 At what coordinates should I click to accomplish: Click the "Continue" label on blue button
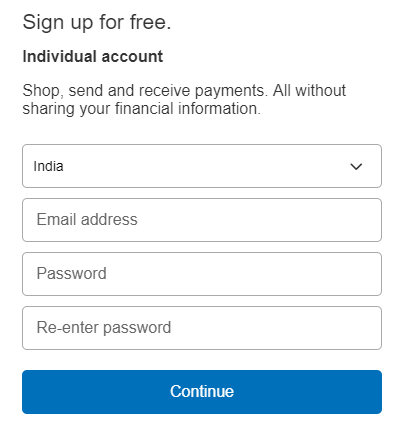(x=202, y=391)
